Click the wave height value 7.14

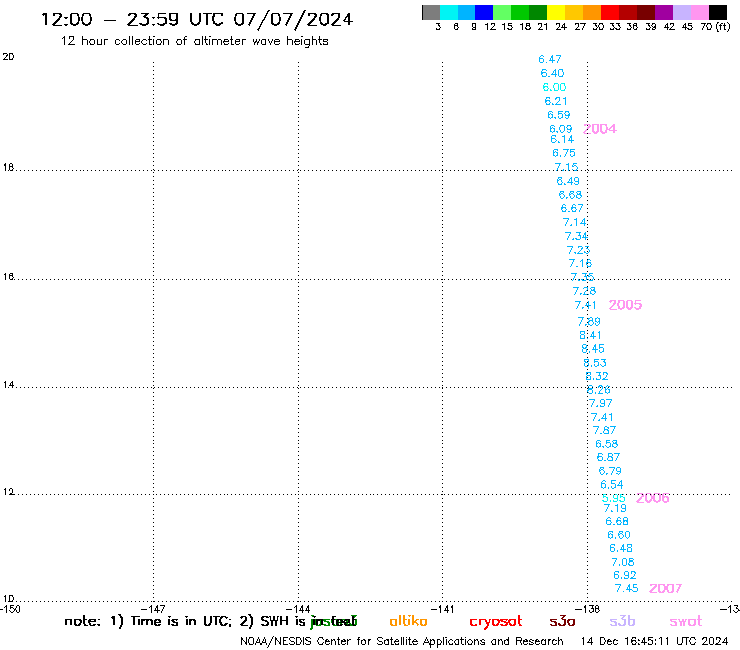pyautogui.click(x=574, y=222)
